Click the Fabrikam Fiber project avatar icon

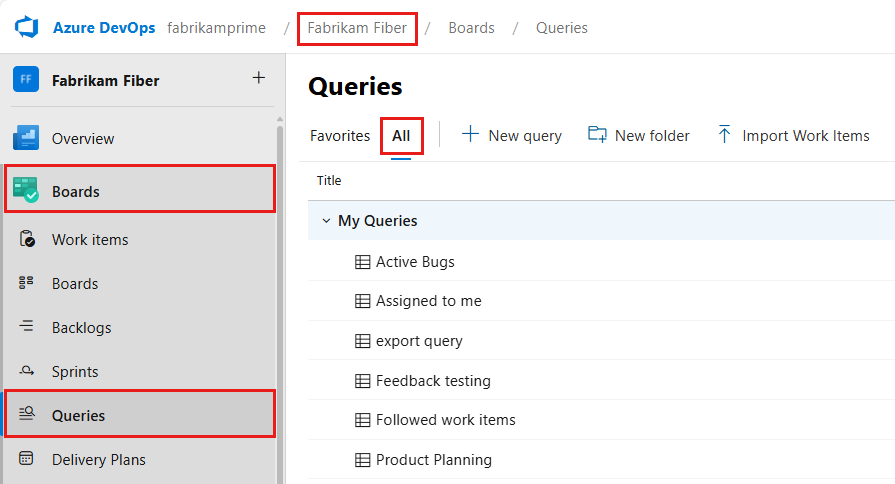coord(26,80)
